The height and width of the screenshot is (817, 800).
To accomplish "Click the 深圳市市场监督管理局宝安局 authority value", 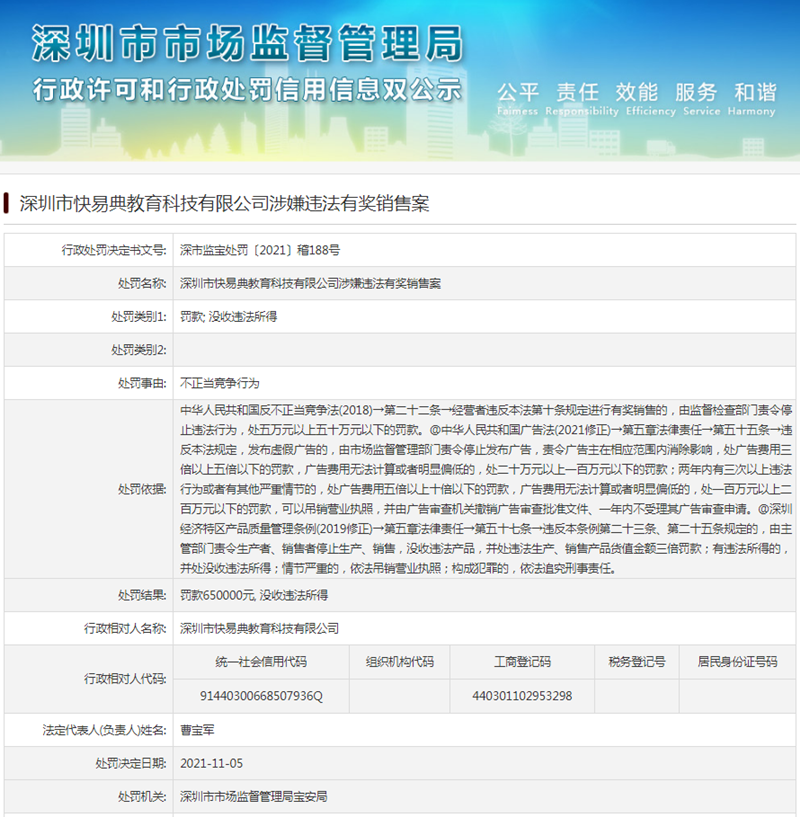I will (x=254, y=797).
